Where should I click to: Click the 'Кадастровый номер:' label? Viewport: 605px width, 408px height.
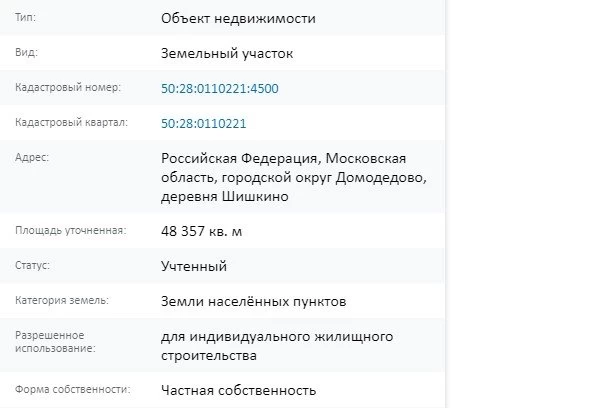pyautogui.click(x=68, y=88)
